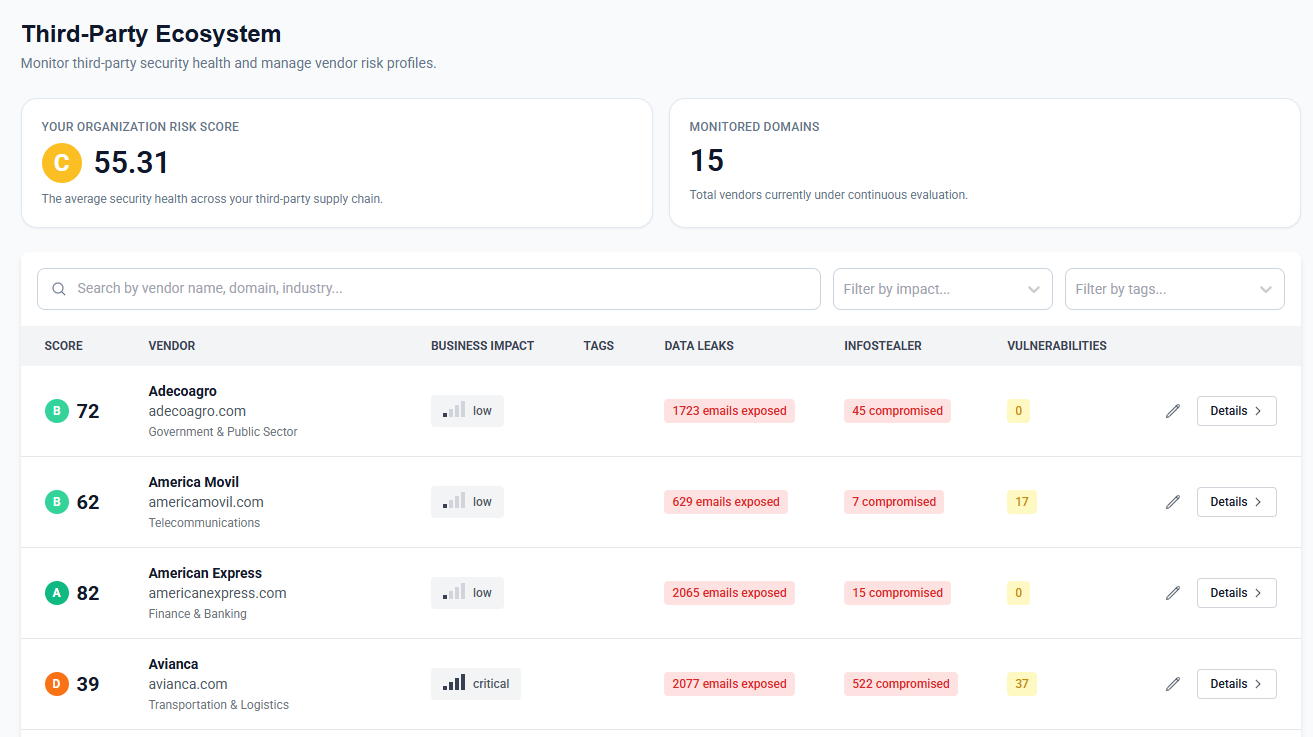The image size is (1313, 737).
Task: Open the Filter by tags dropdown
Action: tap(1174, 289)
